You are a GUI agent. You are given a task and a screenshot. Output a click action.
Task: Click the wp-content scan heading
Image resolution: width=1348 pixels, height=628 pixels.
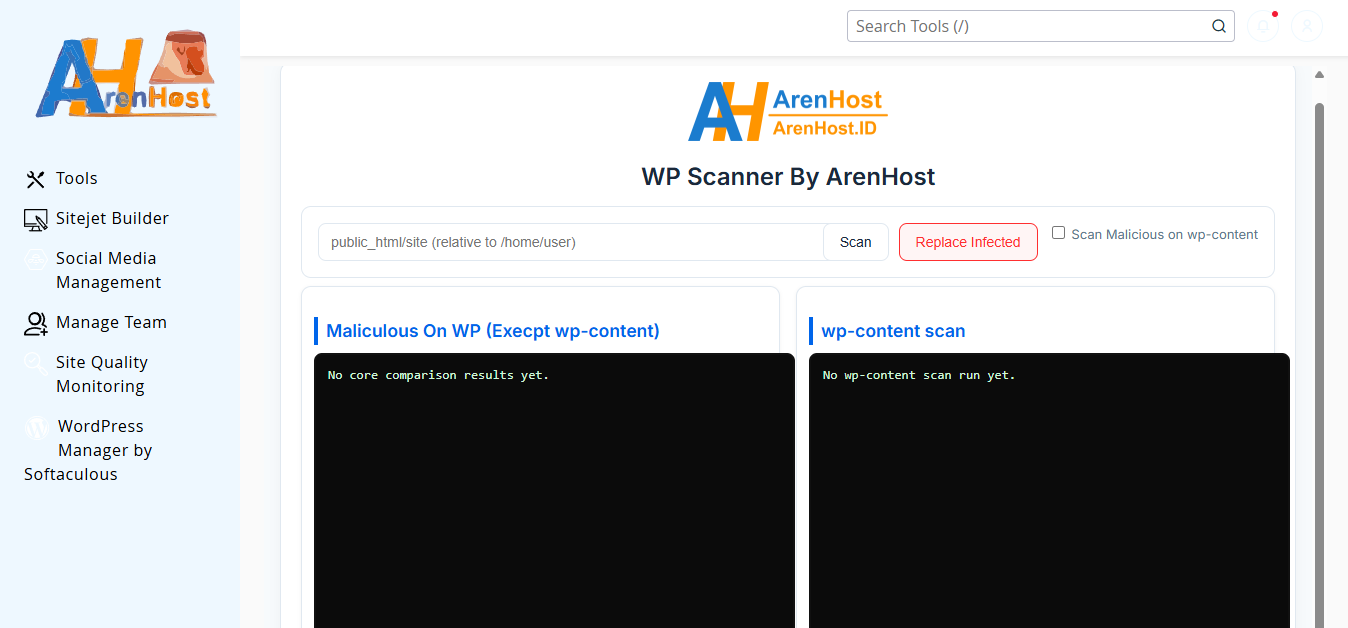[893, 331]
